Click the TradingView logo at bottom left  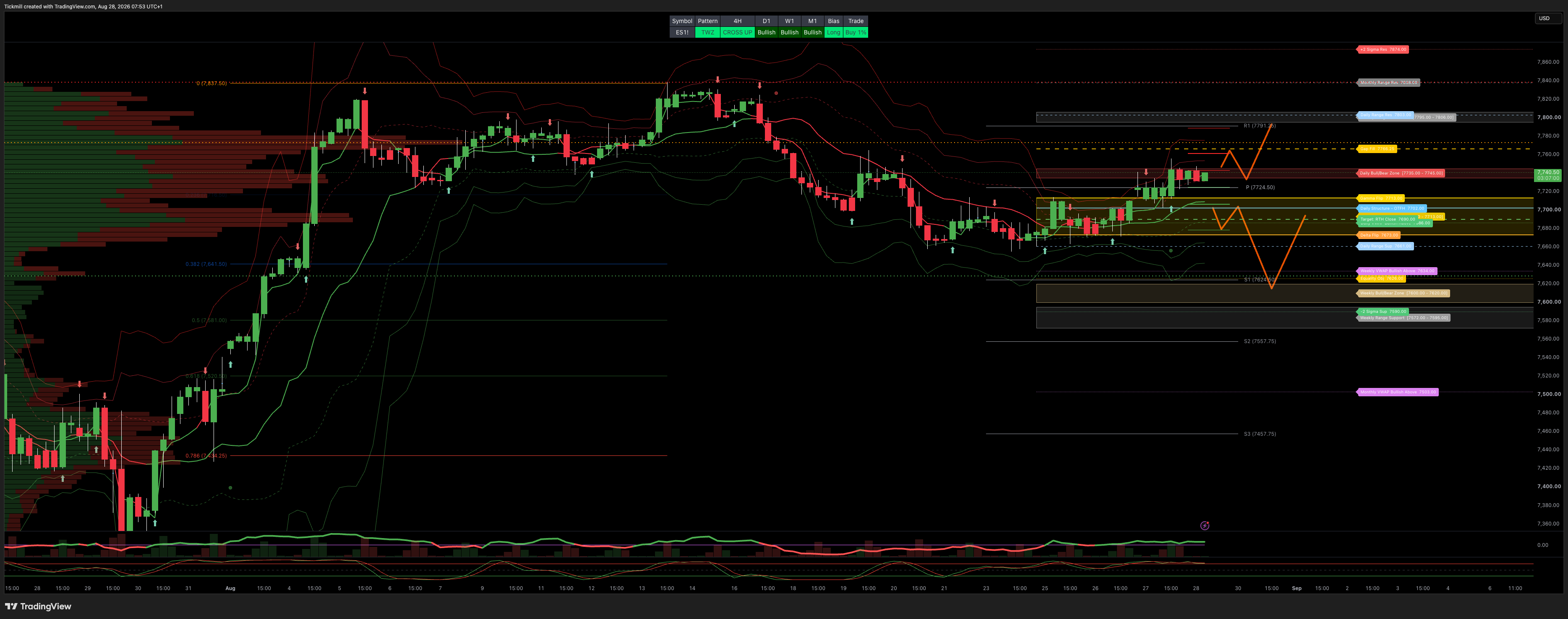point(38,606)
